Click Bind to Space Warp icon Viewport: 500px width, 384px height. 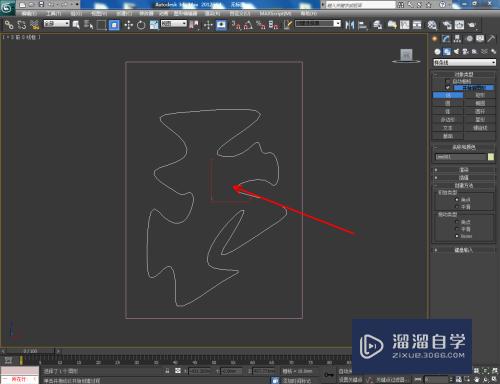(34, 25)
